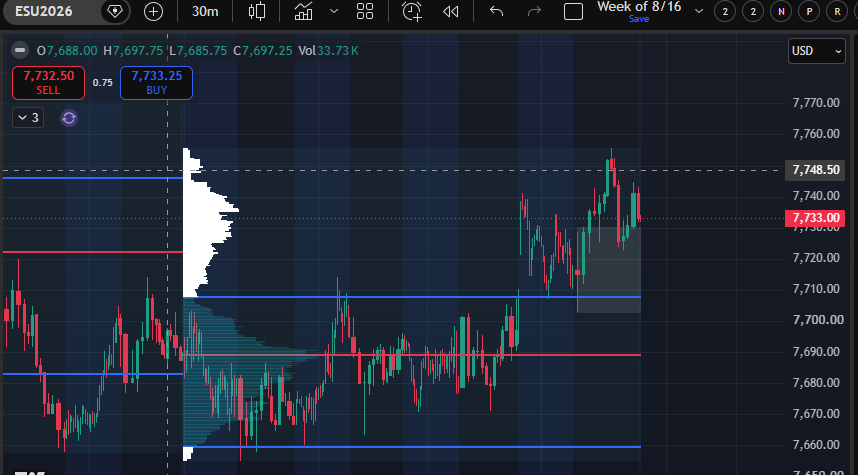
Task: Click the second circled 2 button
Action: (x=753, y=11)
